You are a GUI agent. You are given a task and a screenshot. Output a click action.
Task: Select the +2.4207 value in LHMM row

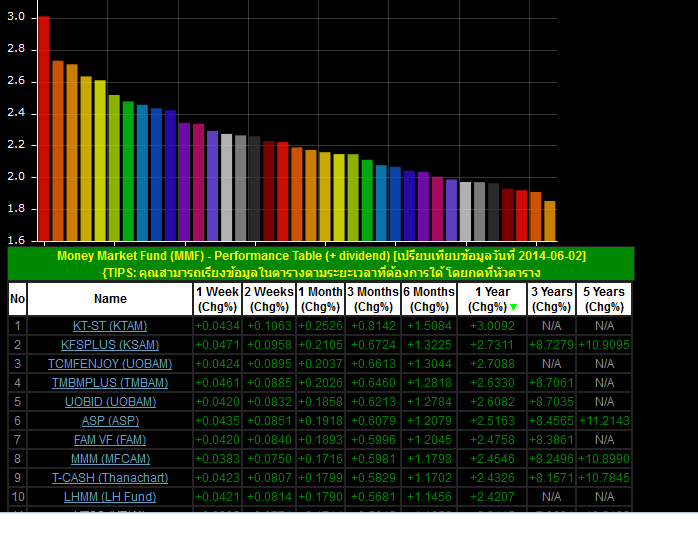pyautogui.click(x=492, y=496)
